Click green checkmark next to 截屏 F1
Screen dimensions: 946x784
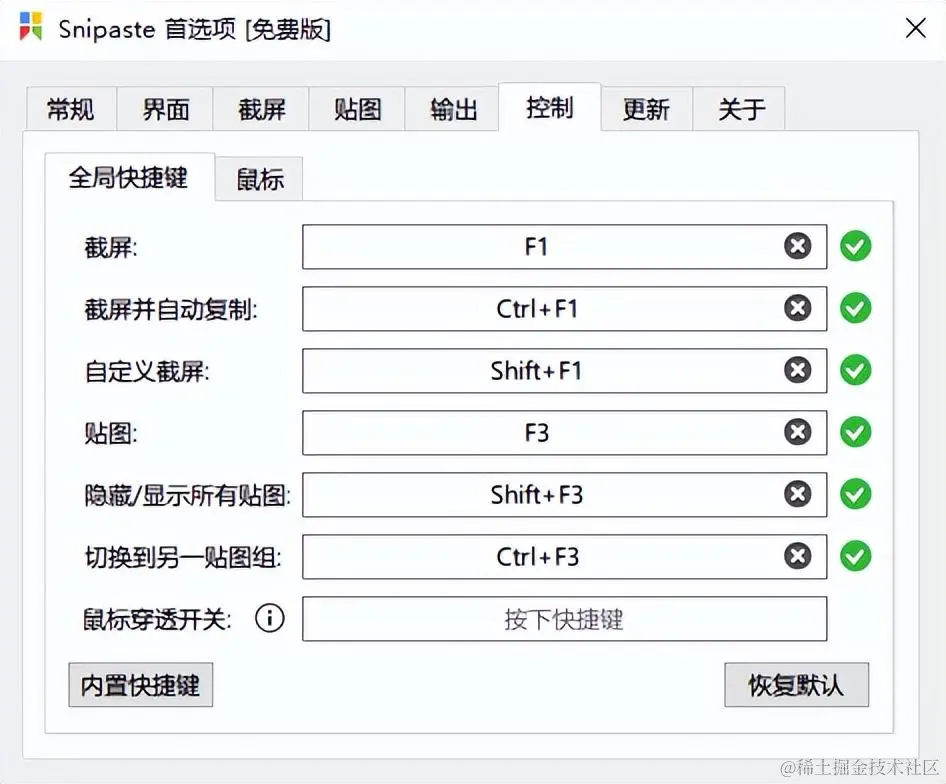pos(856,246)
